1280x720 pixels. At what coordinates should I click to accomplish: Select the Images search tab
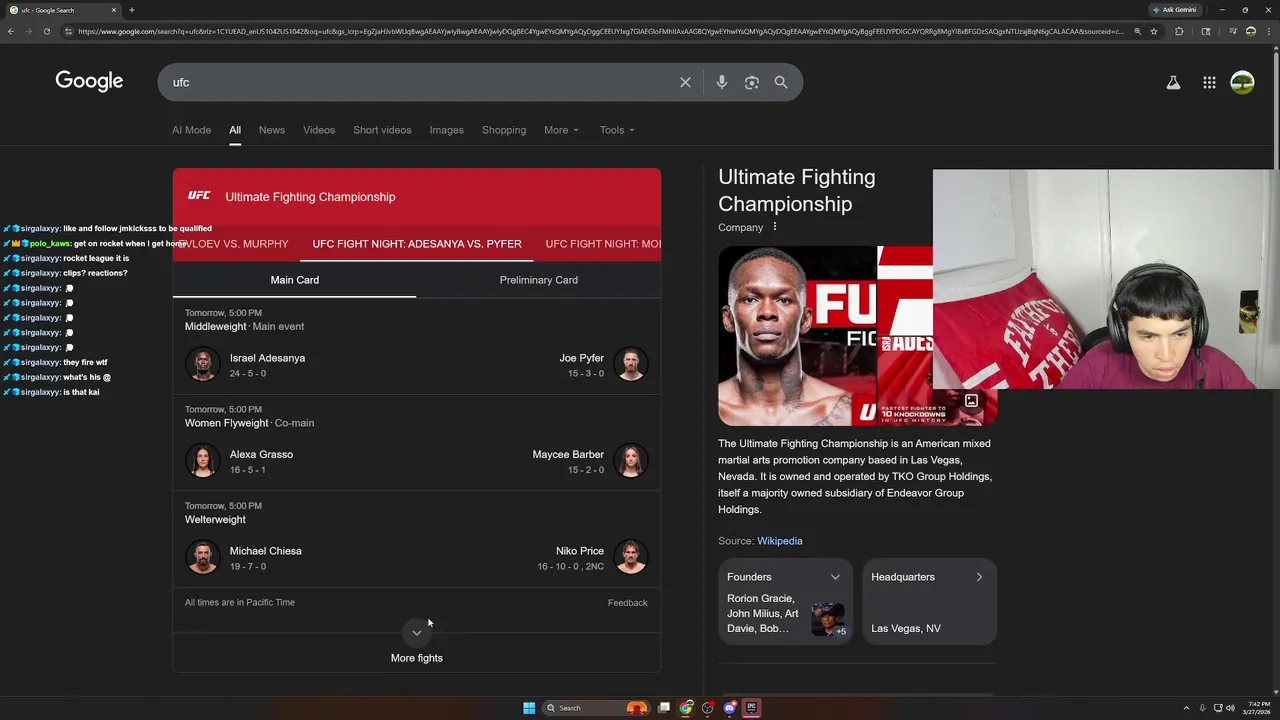coord(446,130)
